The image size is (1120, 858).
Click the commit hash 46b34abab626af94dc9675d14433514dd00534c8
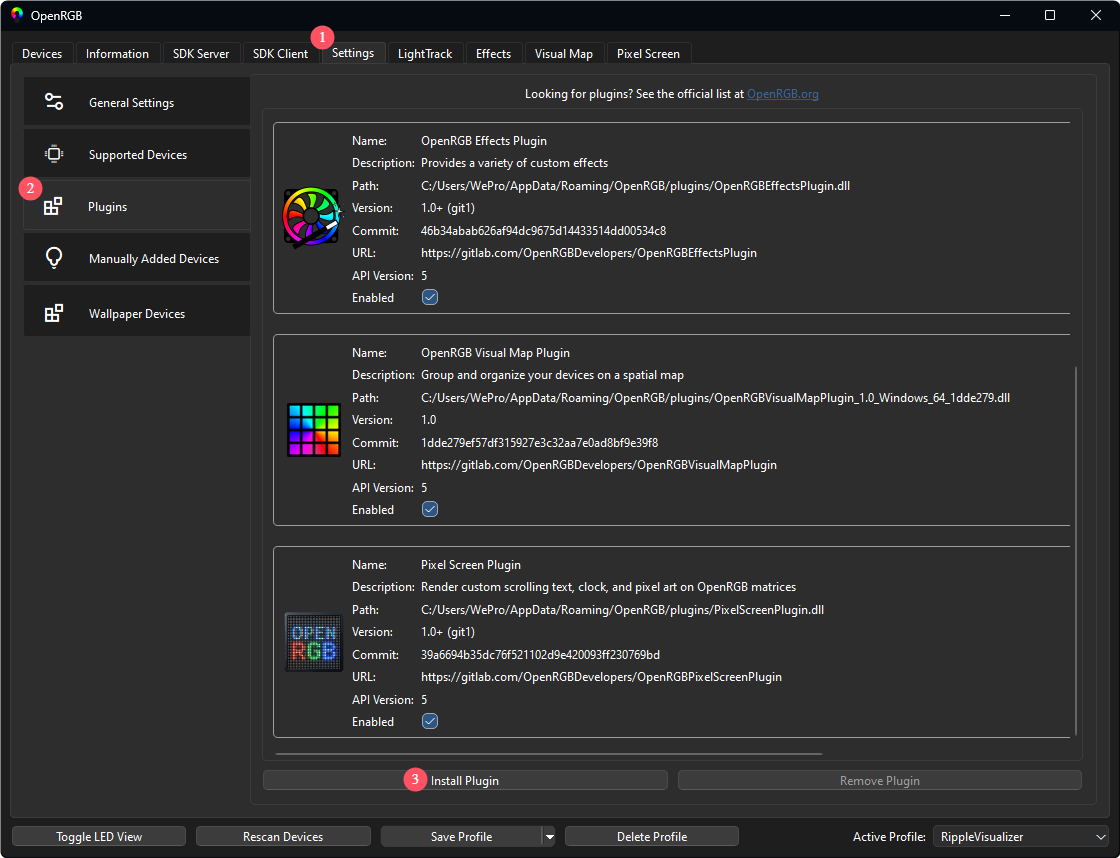pos(544,231)
